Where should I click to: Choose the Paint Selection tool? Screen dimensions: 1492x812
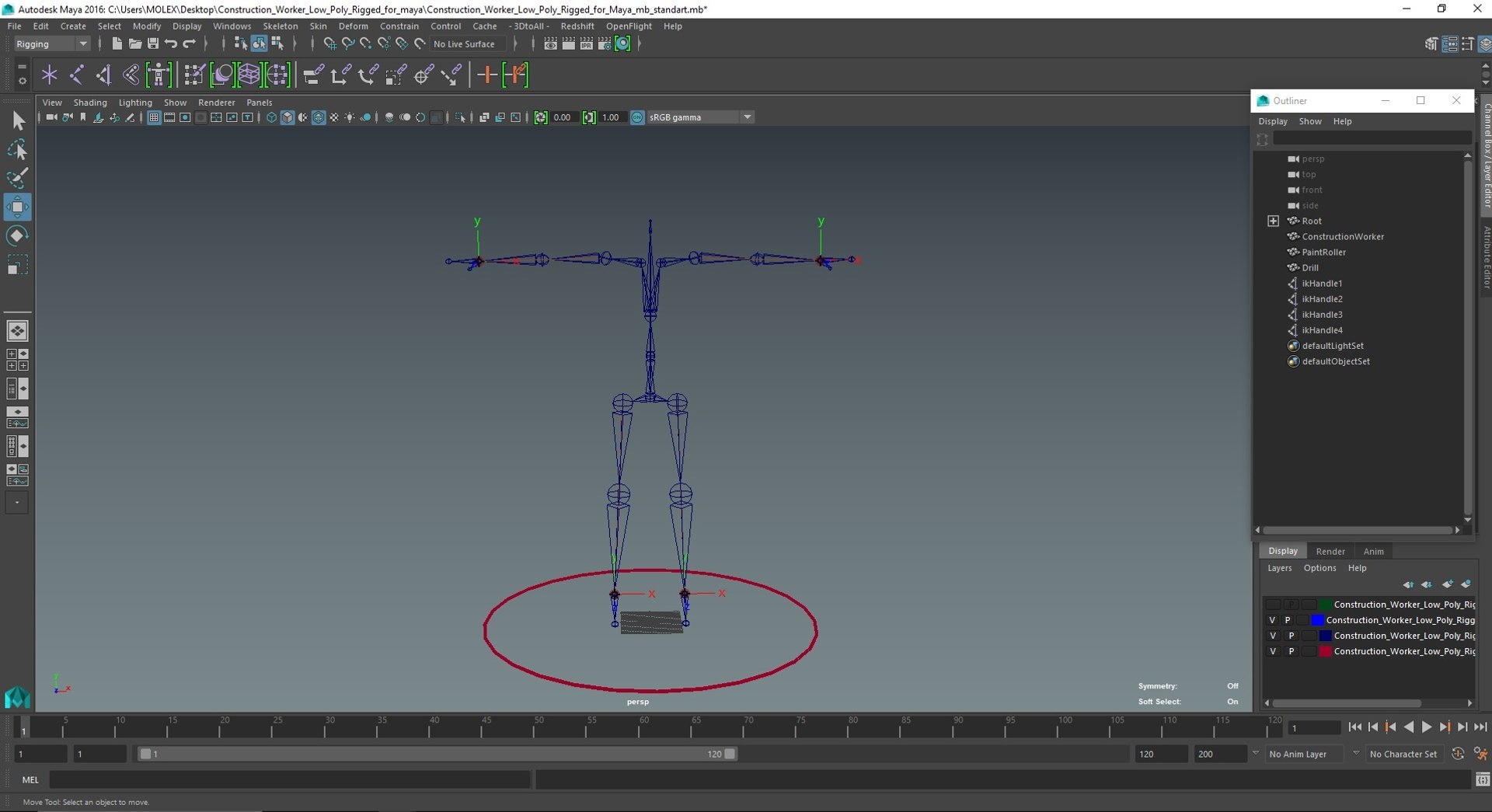coord(17,178)
